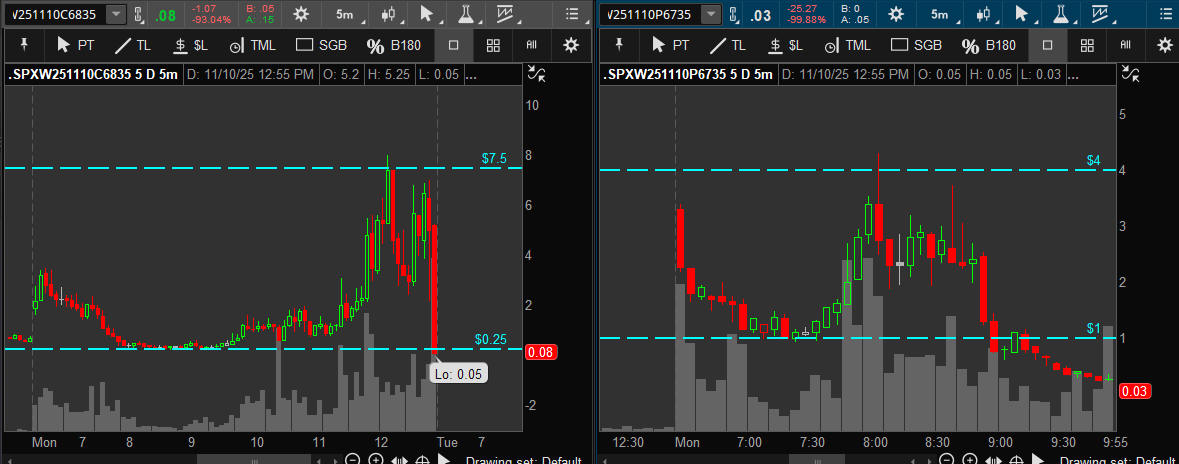Open the list menu in left chart header

[x=571, y=14]
